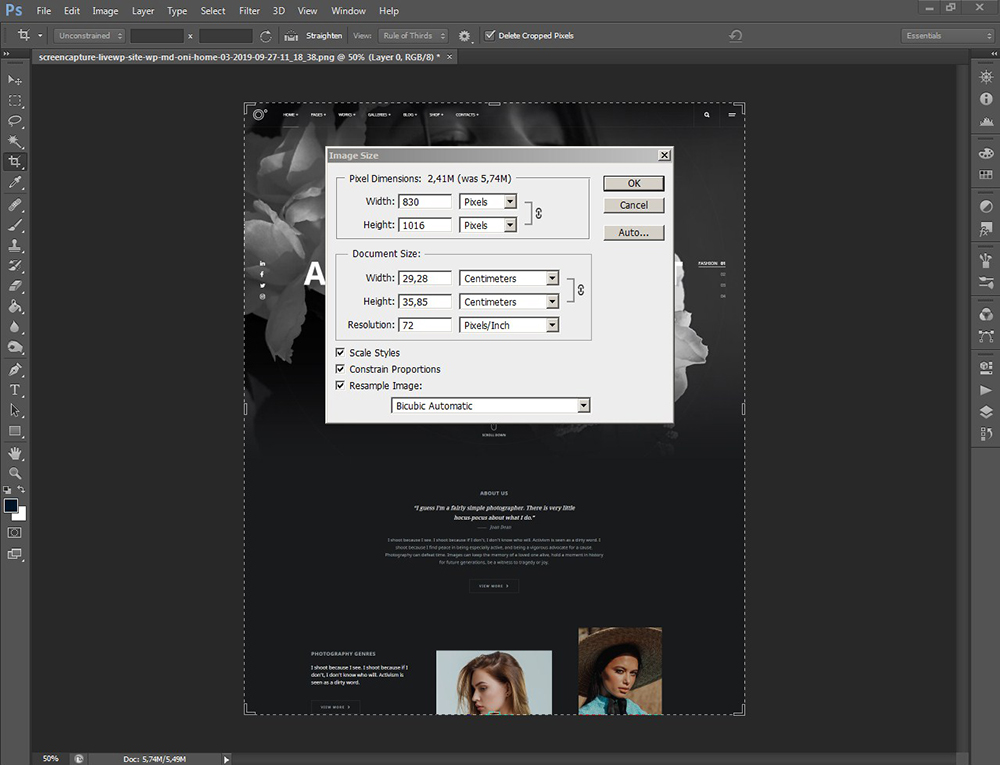Toggle Delete Cropped Pixels checkbox
The width and height of the screenshot is (1000, 765).
(490, 36)
